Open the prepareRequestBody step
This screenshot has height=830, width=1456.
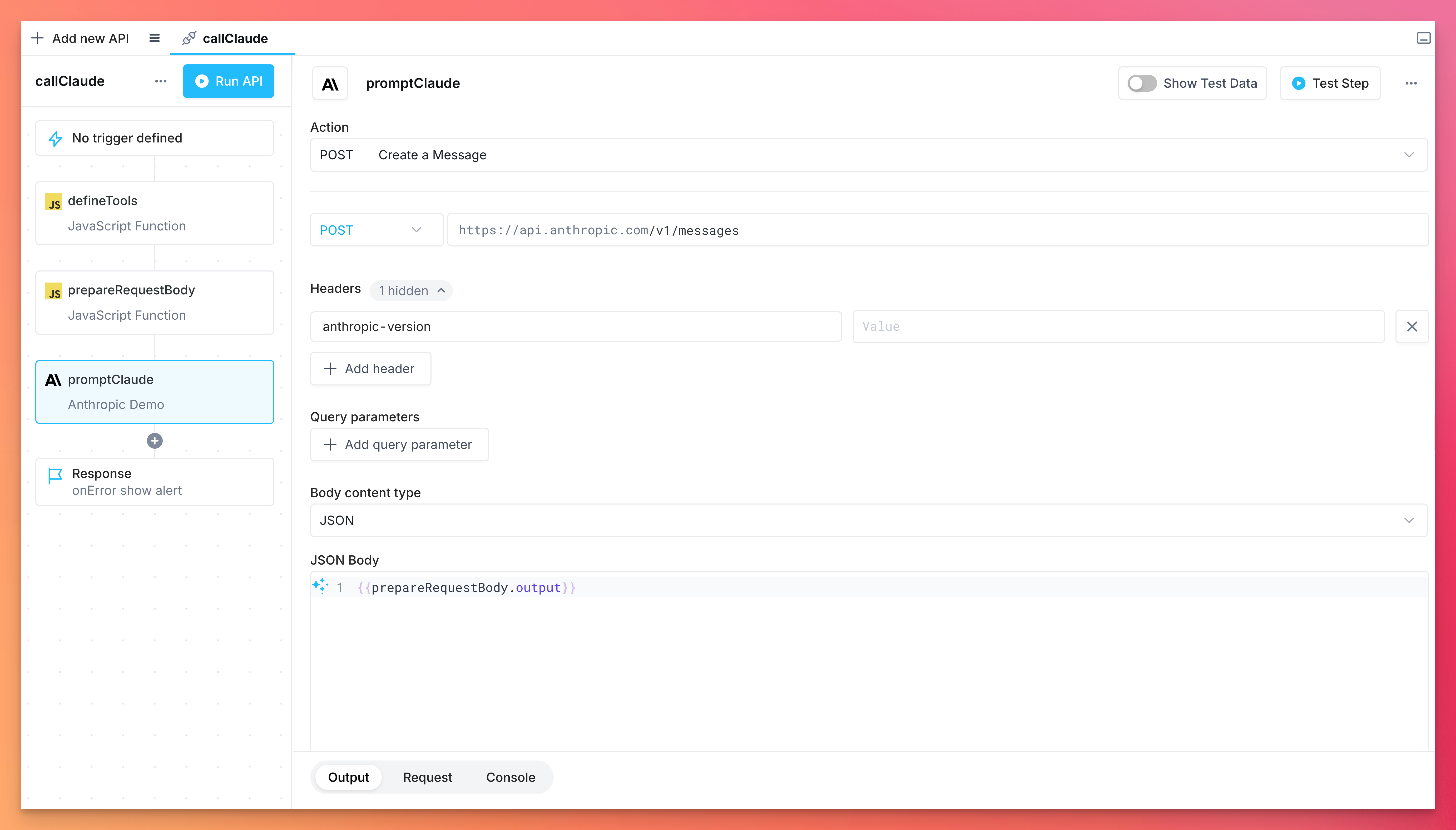tap(155, 303)
